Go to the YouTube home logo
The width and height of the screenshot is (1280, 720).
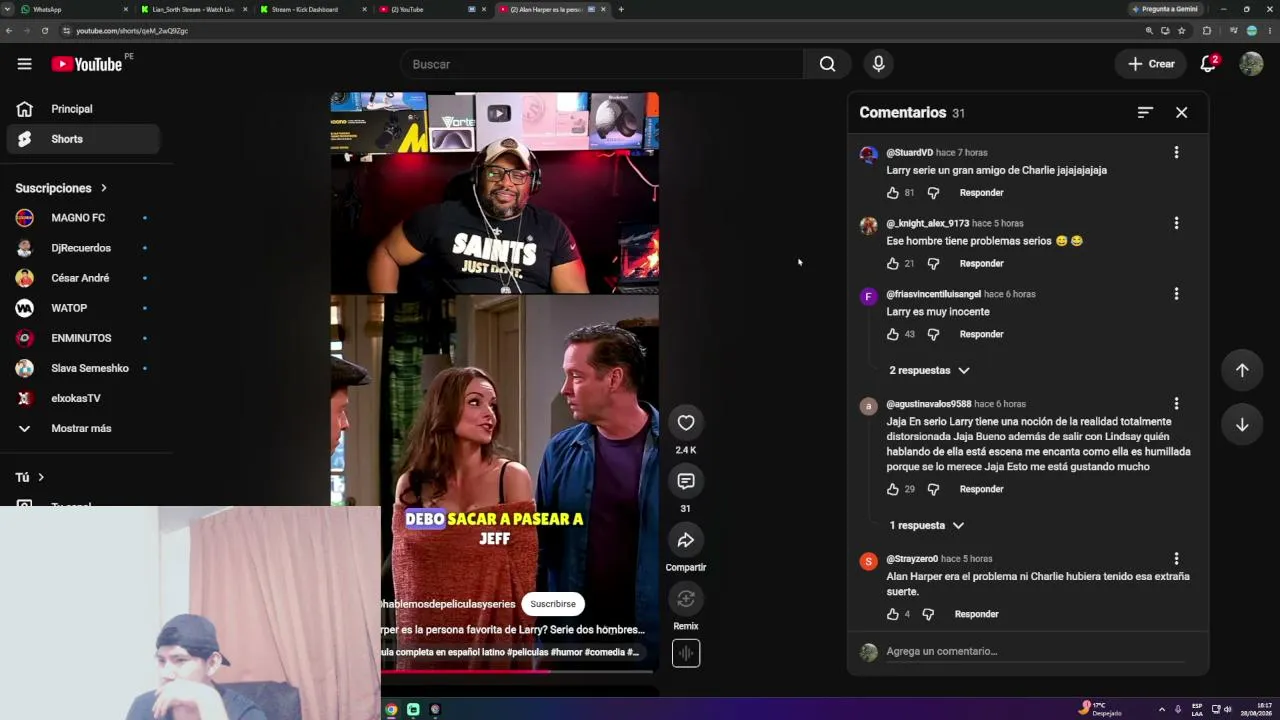[87, 64]
